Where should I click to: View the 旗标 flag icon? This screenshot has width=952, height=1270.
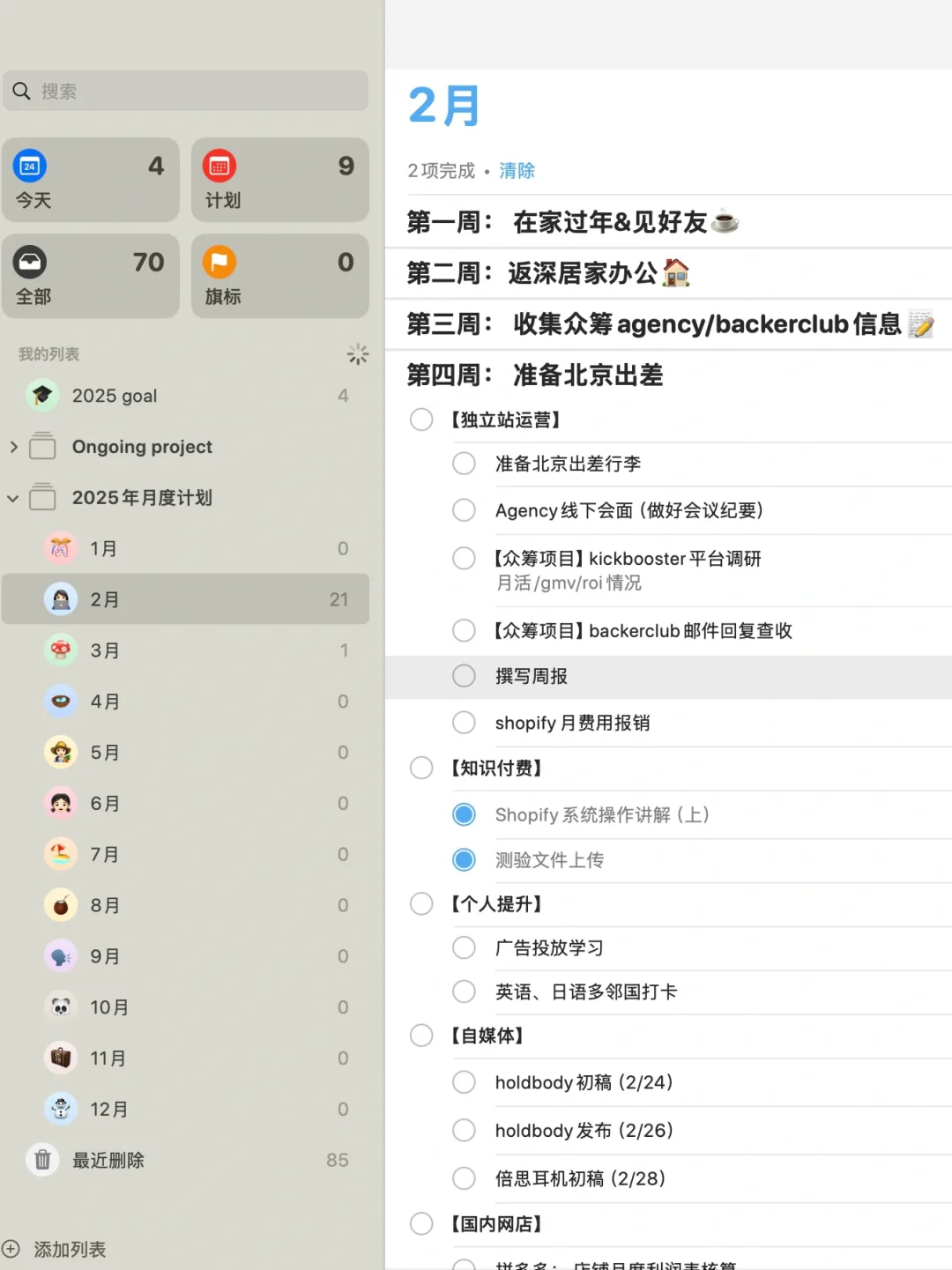[219, 262]
